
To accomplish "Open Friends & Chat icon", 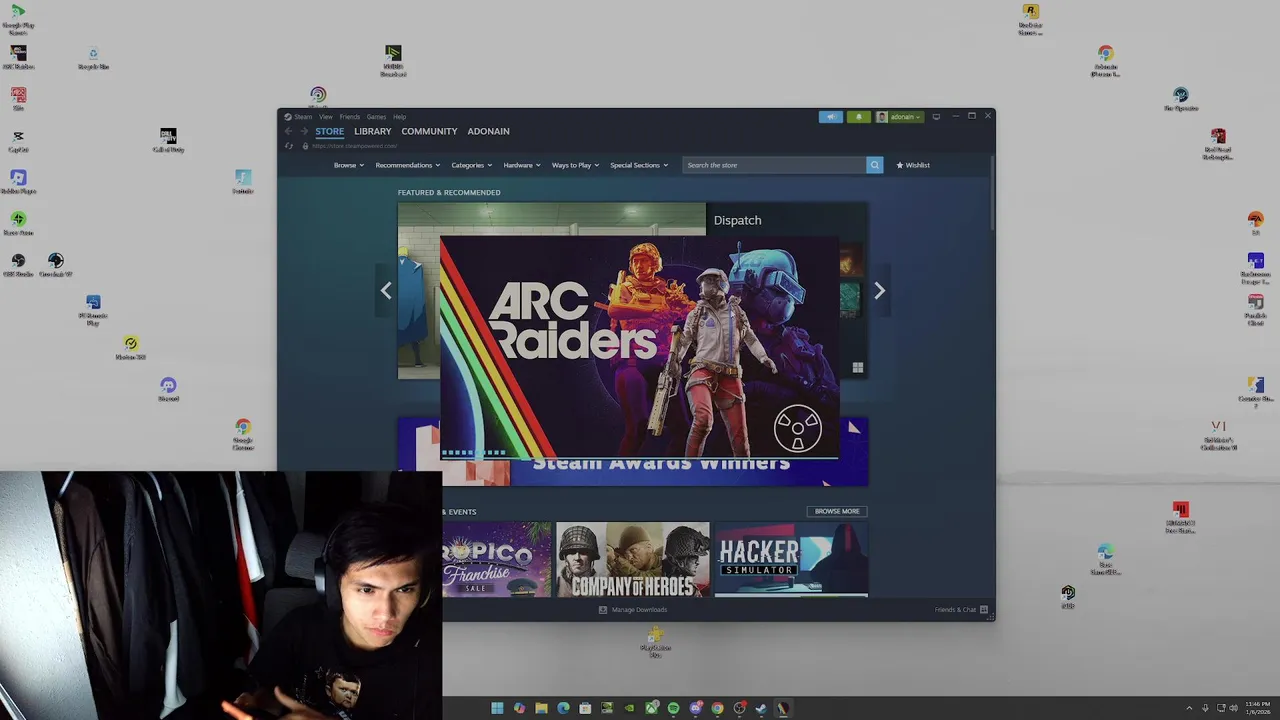I will [x=984, y=610].
